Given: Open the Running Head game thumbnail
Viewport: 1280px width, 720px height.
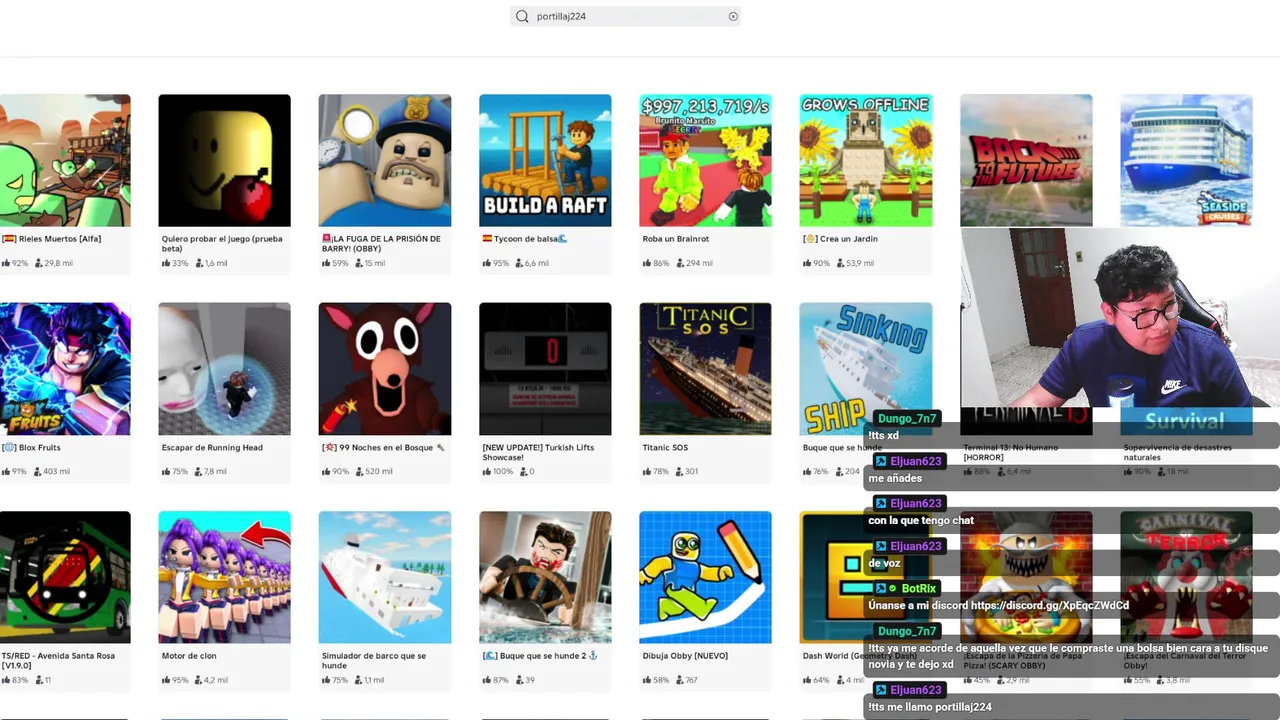Looking at the screenshot, I should tap(224, 369).
